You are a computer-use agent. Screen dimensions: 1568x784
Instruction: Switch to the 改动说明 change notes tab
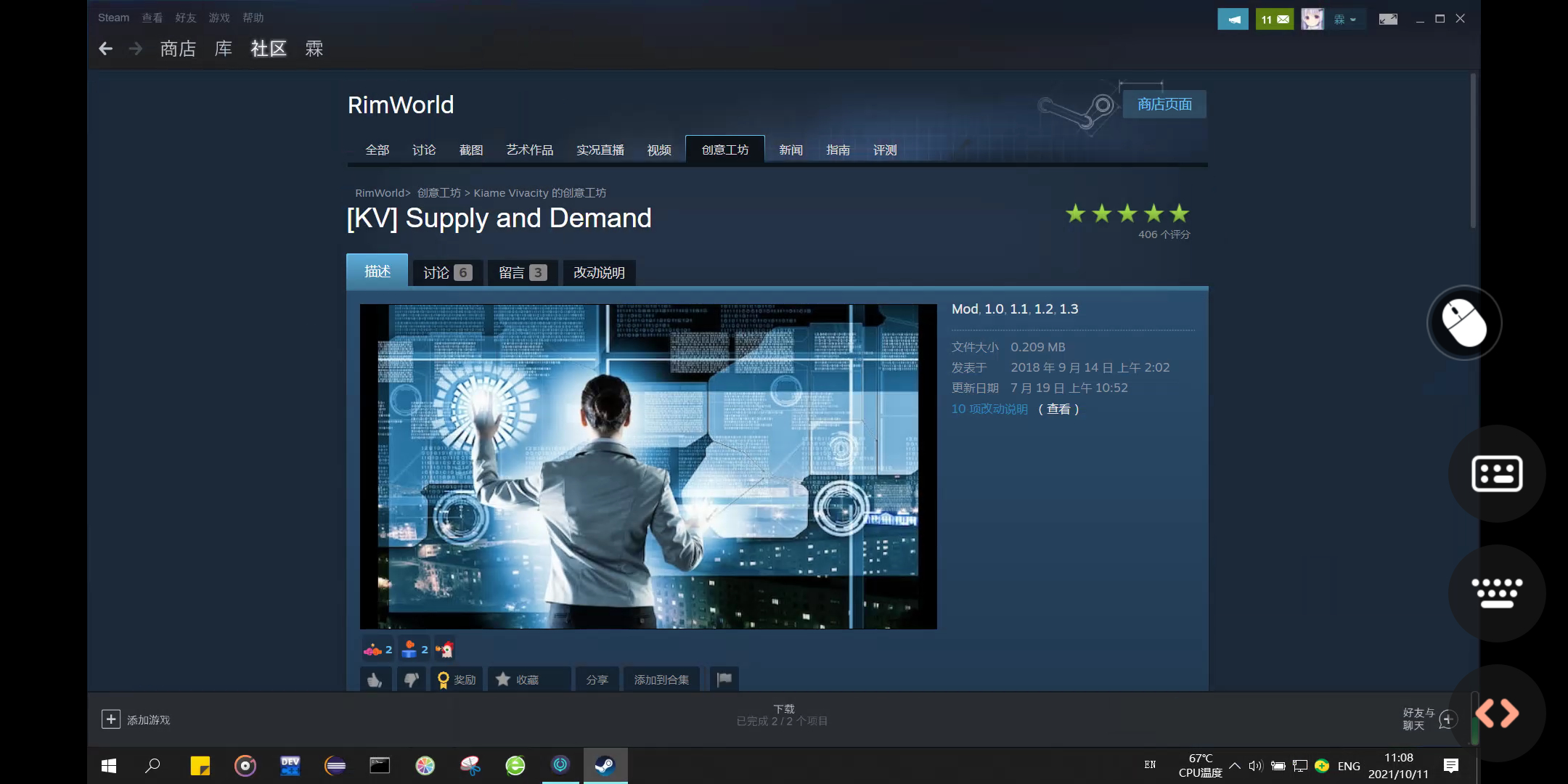tap(600, 273)
